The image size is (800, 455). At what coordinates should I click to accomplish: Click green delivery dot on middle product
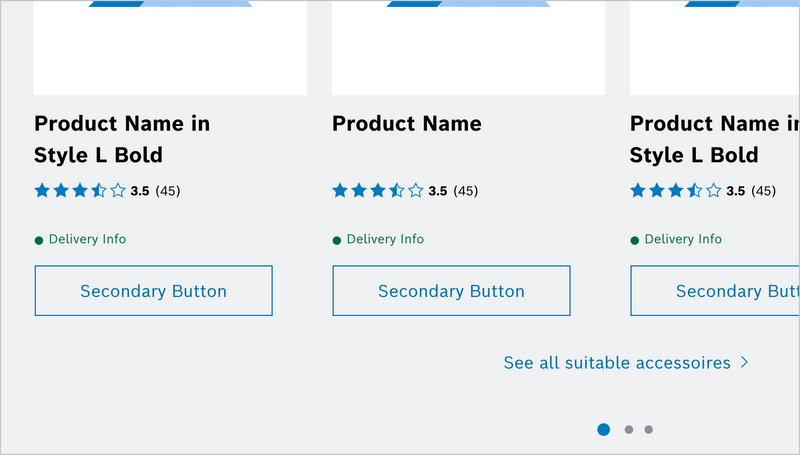337,240
